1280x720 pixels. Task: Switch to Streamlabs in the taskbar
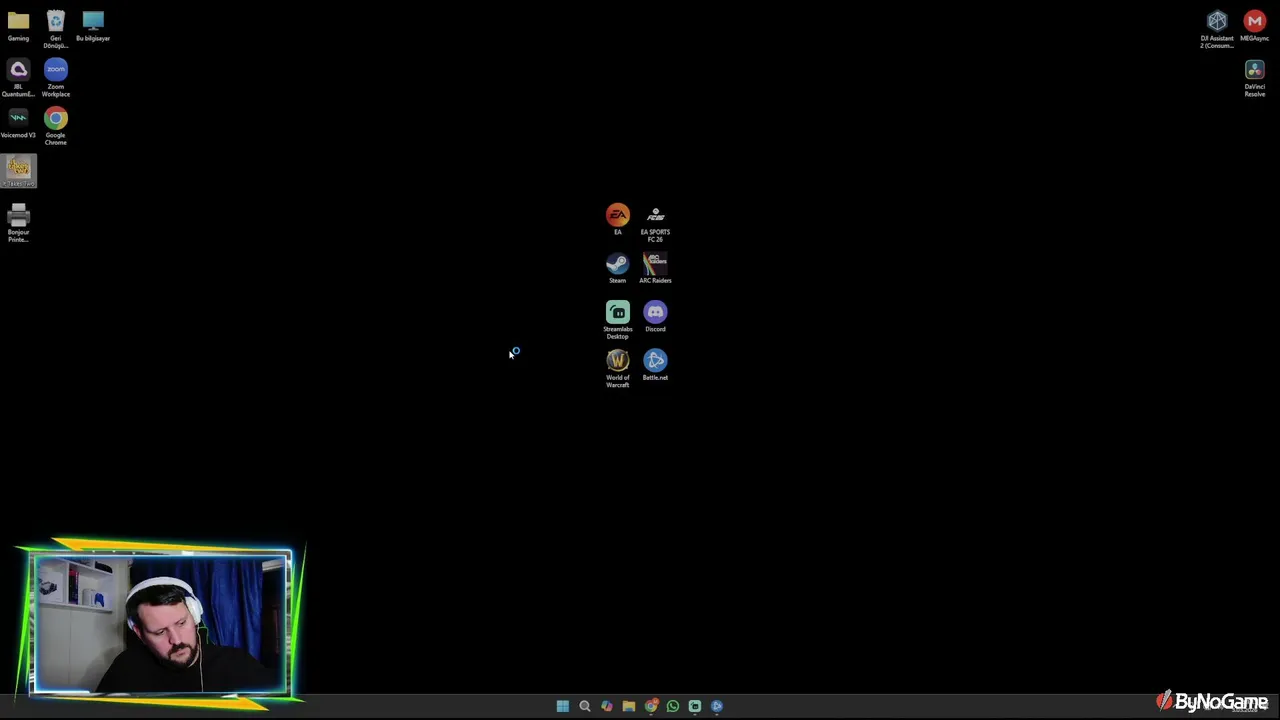click(695, 706)
